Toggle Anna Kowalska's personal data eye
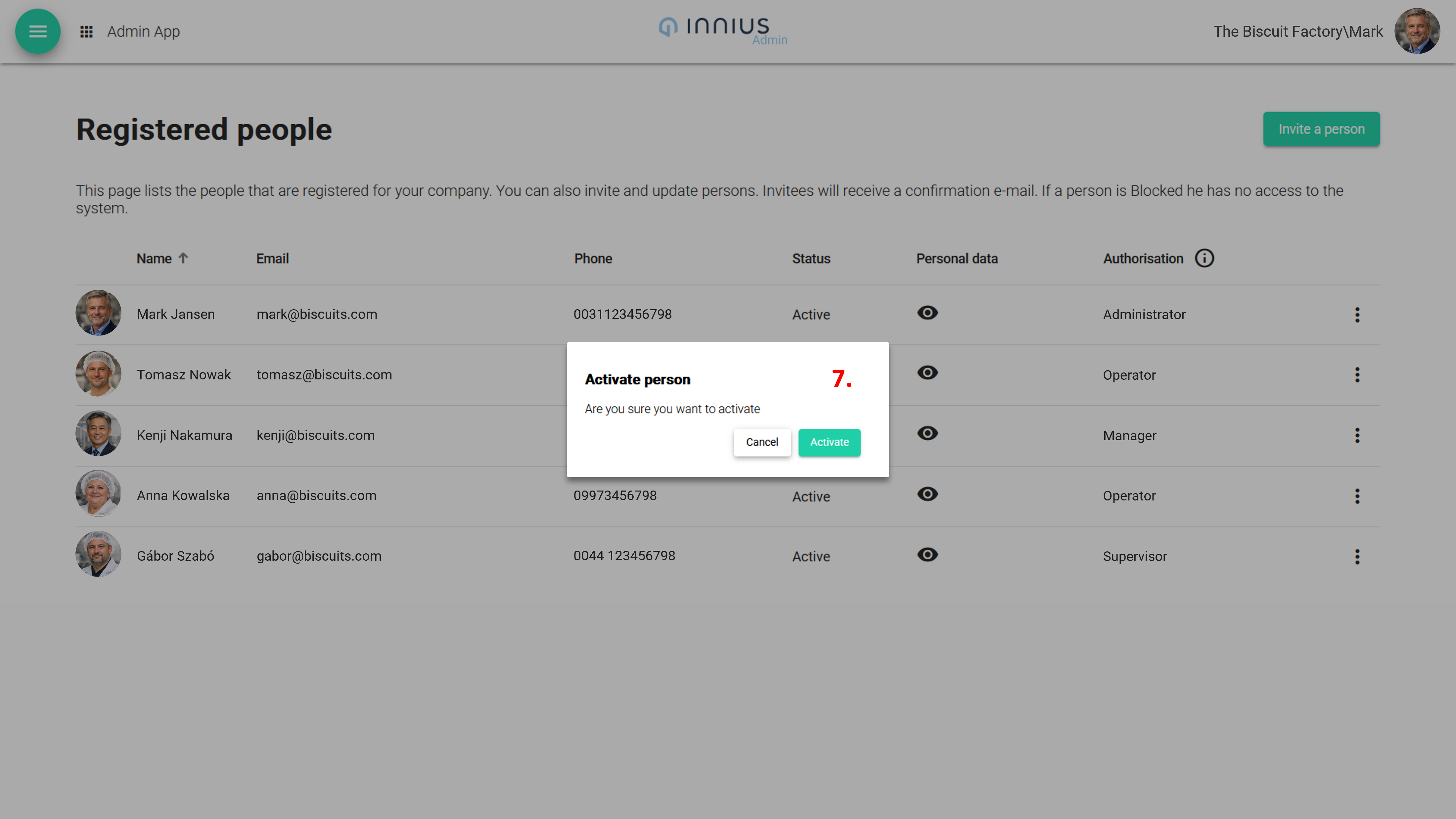This screenshot has width=1456, height=819. (927, 494)
